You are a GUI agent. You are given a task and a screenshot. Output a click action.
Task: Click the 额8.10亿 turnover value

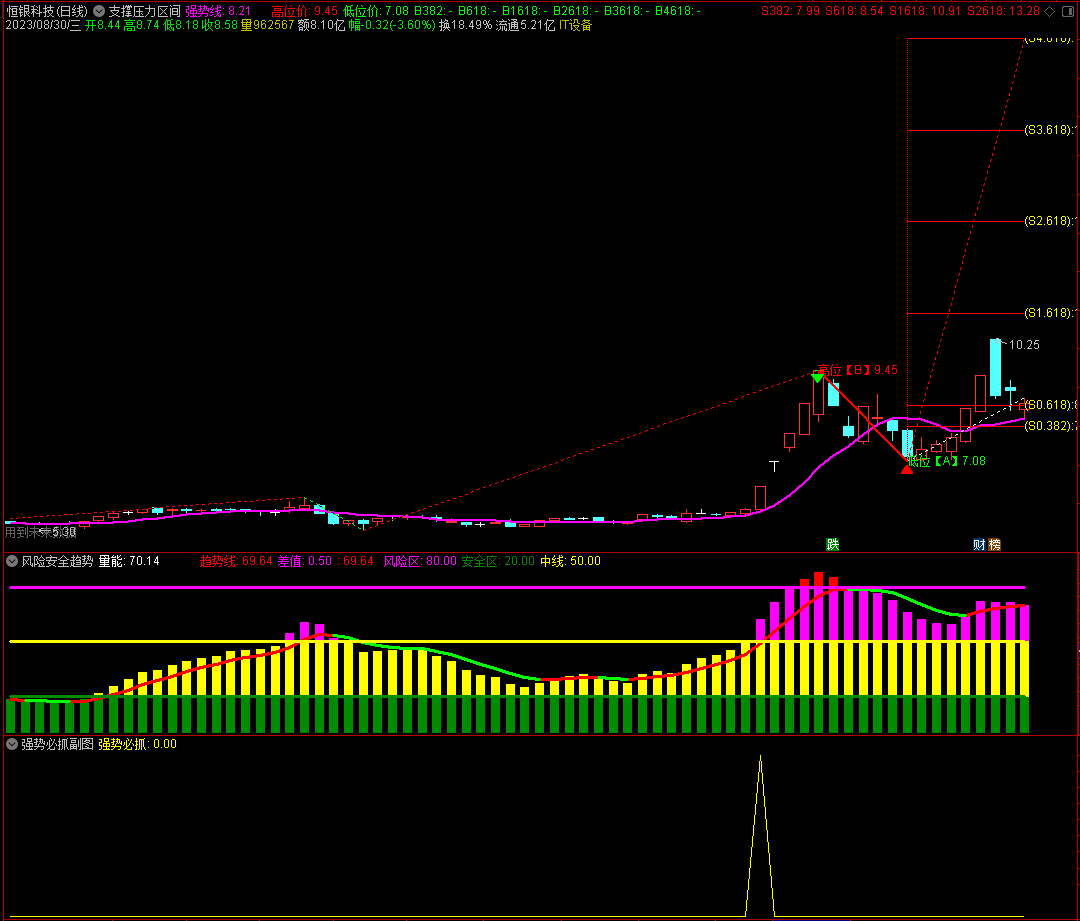pyautogui.click(x=321, y=25)
